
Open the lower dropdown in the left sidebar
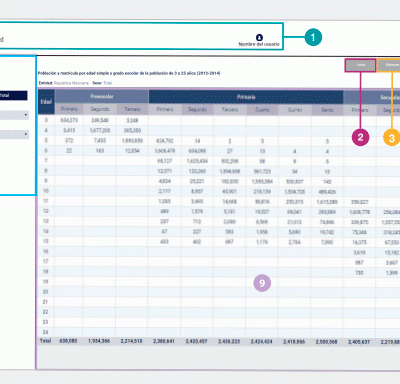click(14, 134)
